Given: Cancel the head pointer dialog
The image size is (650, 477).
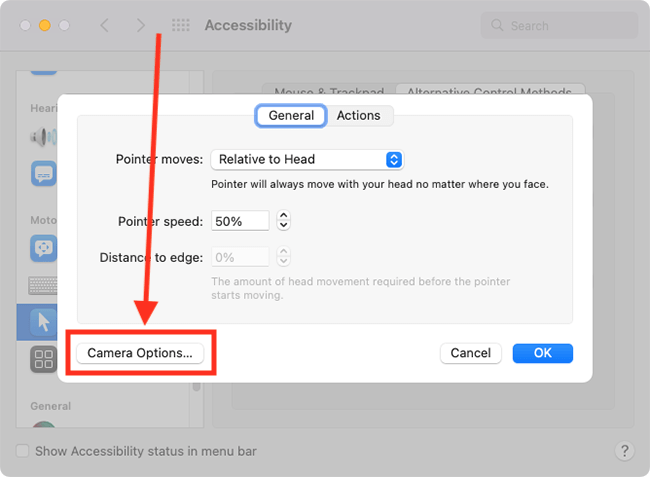Looking at the screenshot, I should pyautogui.click(x=471, y=353).
